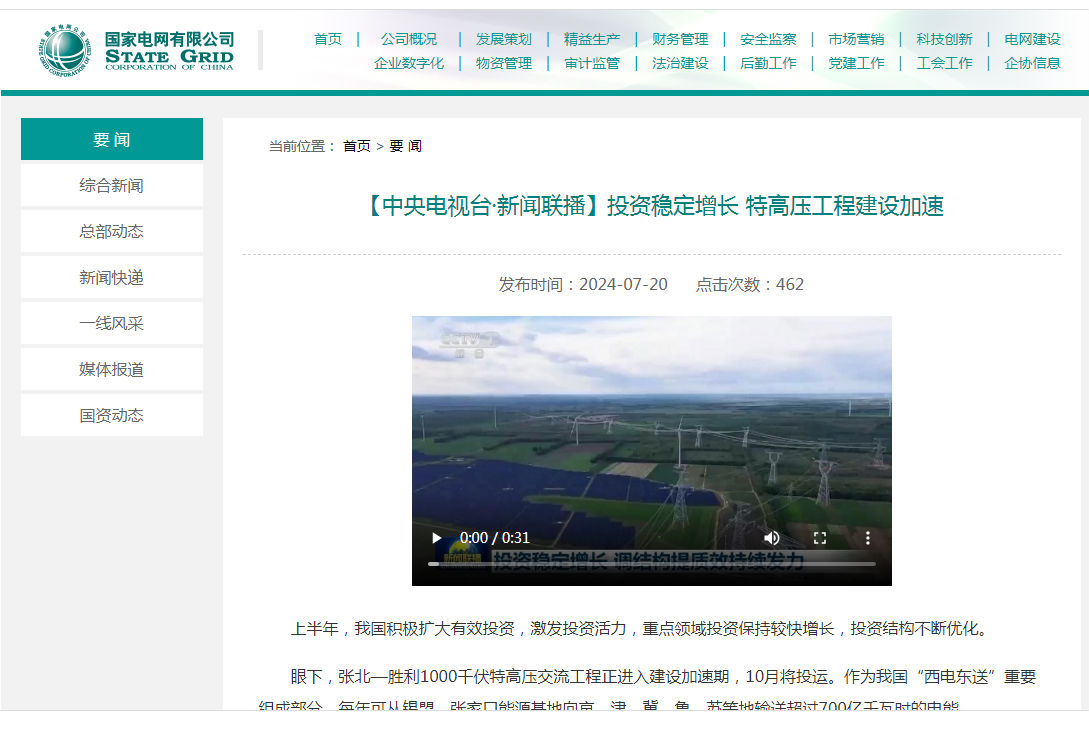The height and width of the screenshot is (736, 1089).
Task: Click the State Grid globe logo
Action: 65,51
